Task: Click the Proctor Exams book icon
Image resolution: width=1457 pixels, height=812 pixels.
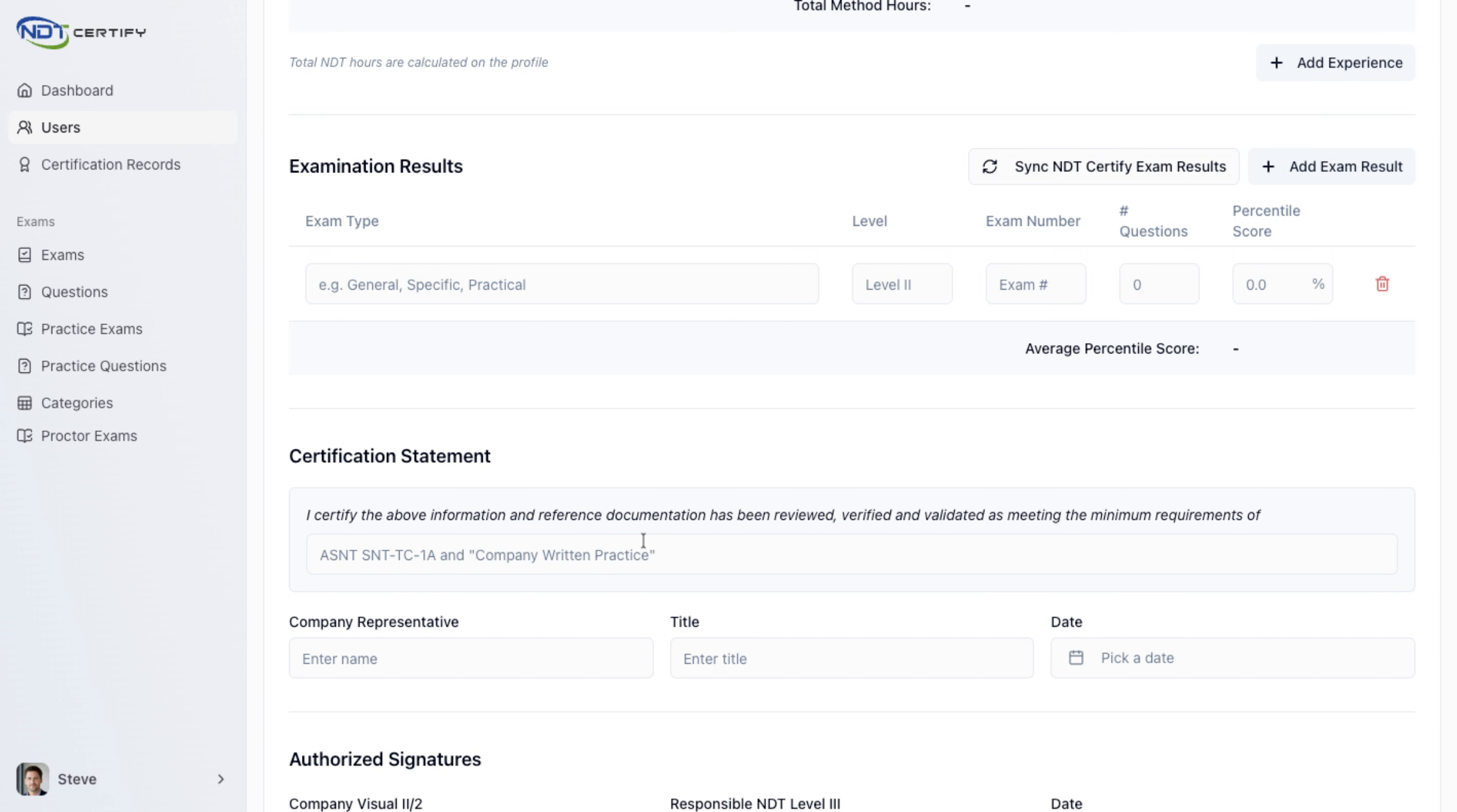Action: click(24, 436)
